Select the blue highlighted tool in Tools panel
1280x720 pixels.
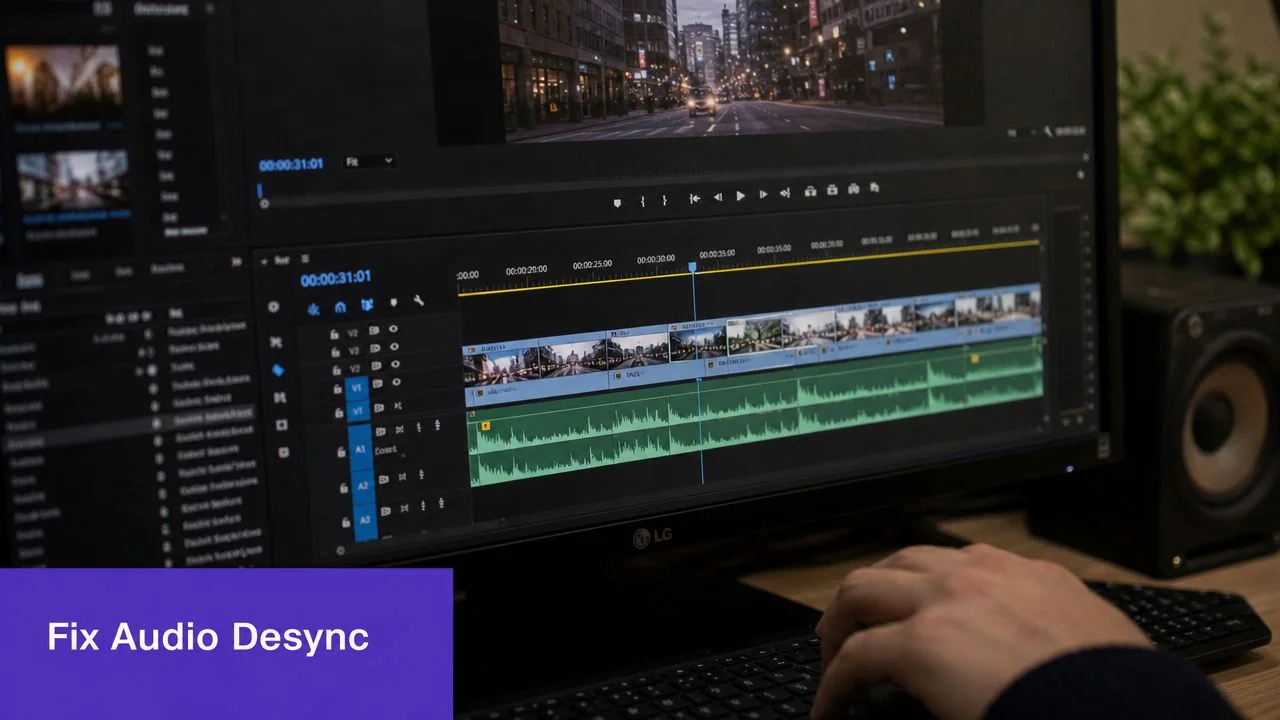tap(278, 370)
